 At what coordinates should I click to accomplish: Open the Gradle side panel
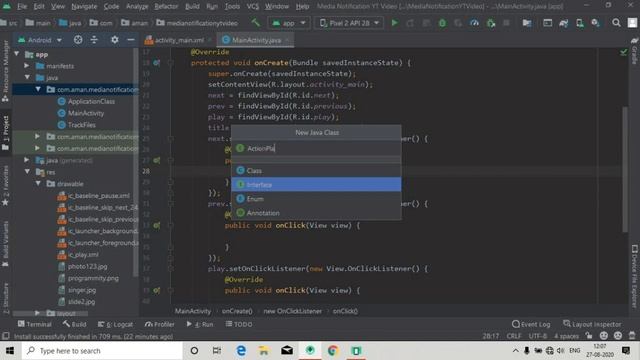[x=634, y=51]
